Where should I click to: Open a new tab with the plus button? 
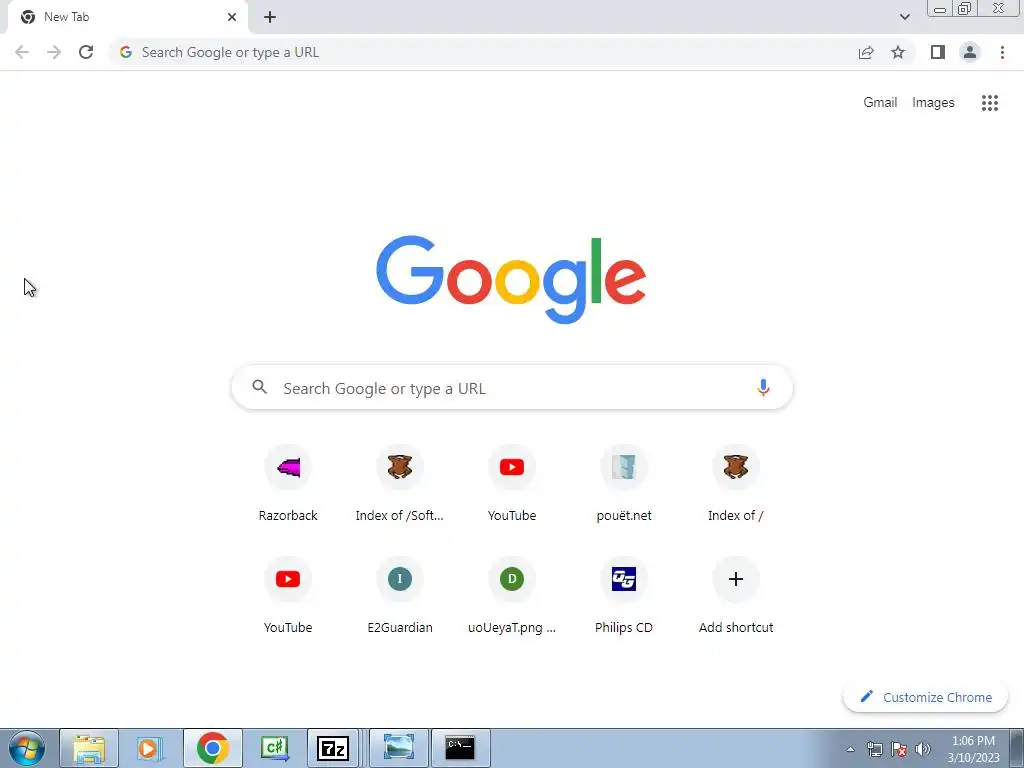pyautogui.click(x=270, y=17)
